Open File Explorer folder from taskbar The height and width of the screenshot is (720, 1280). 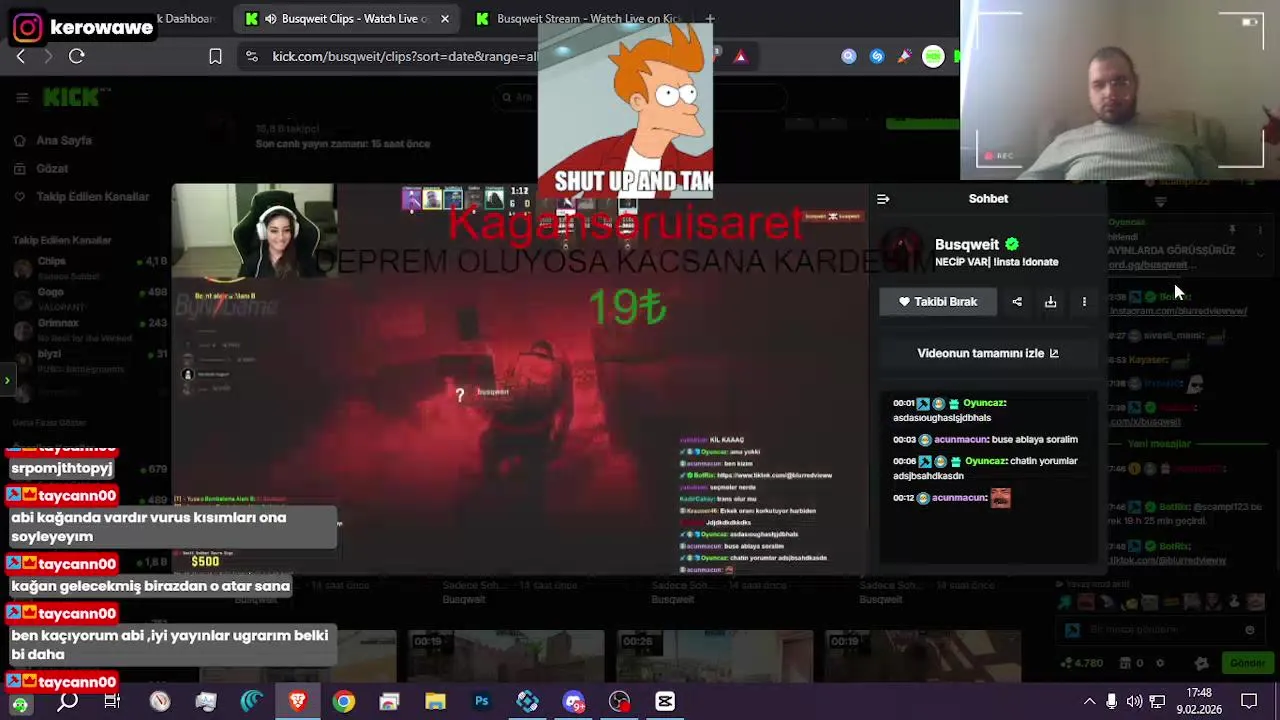pos(435,702)
